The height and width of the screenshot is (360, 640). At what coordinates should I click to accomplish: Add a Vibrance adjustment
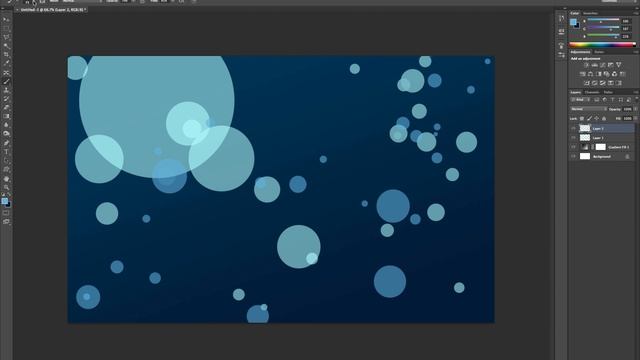619,65
